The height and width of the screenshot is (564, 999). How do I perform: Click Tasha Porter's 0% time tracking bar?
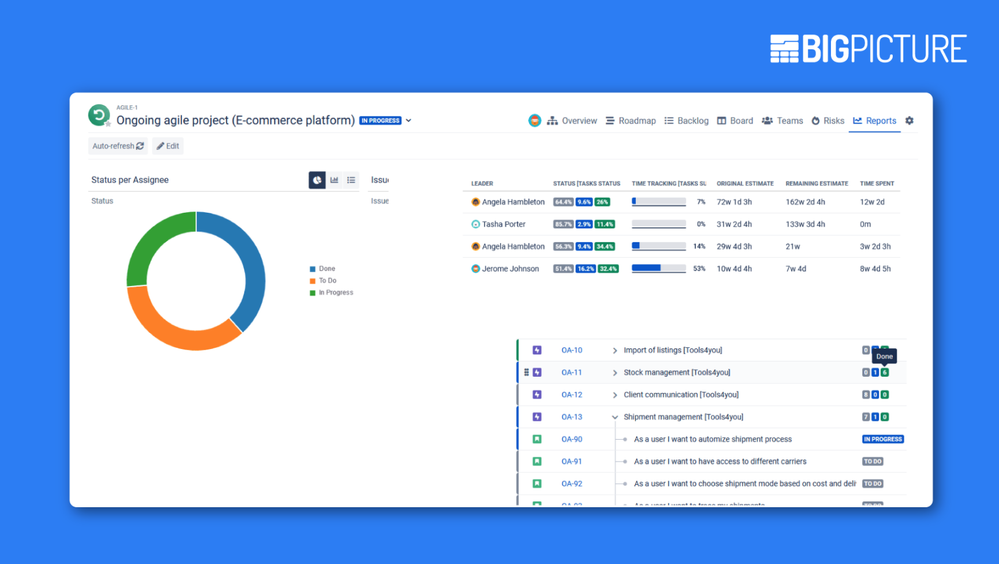pos(659,224)
